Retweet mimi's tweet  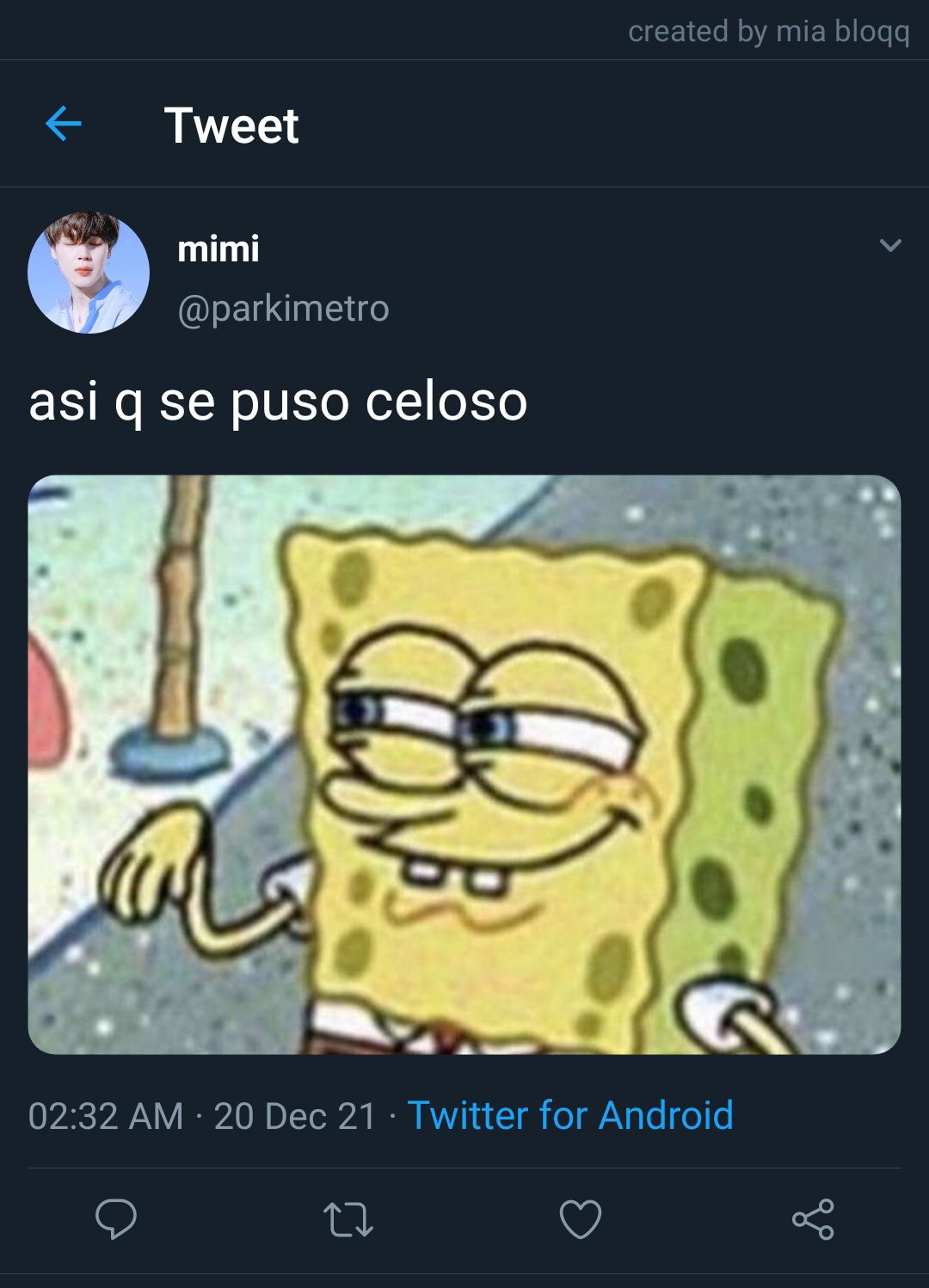348,1219
